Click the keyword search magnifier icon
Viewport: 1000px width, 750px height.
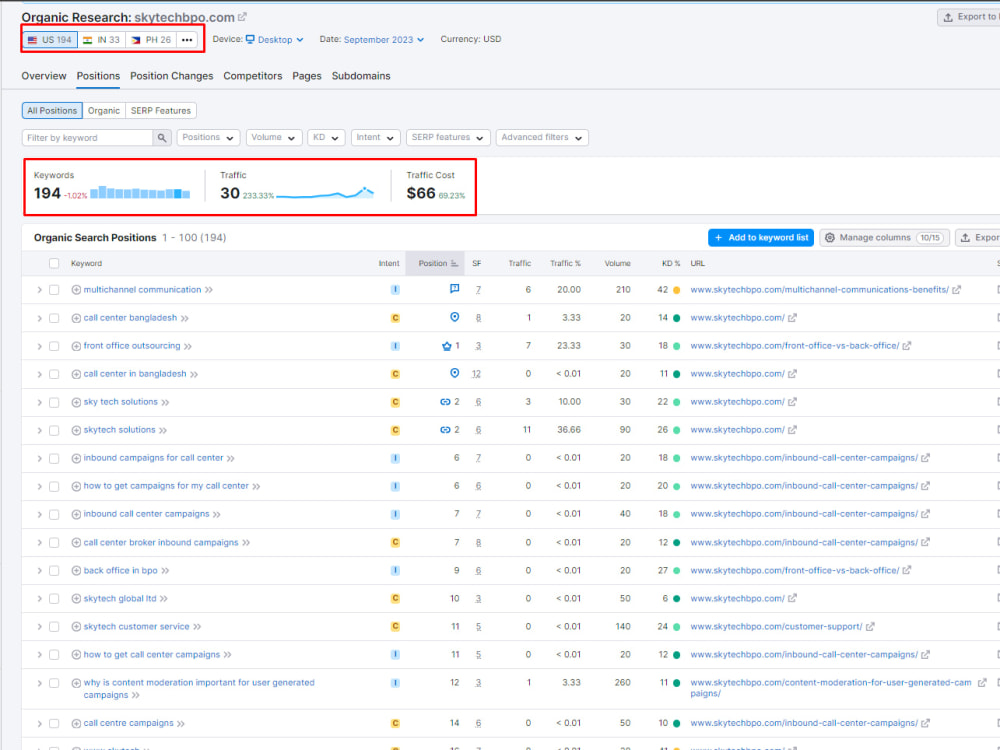click(162, 138)
